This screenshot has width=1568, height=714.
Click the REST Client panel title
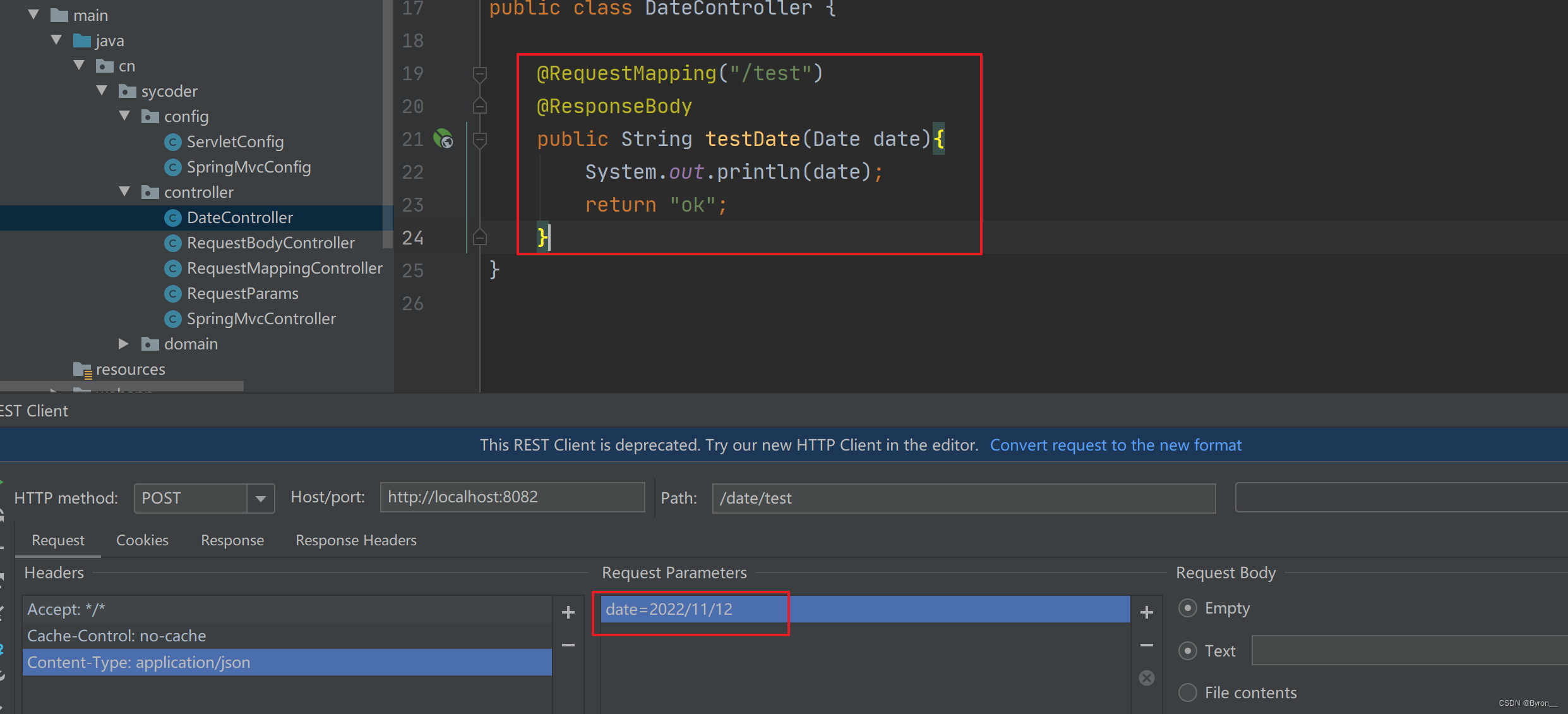coord(34,411)
